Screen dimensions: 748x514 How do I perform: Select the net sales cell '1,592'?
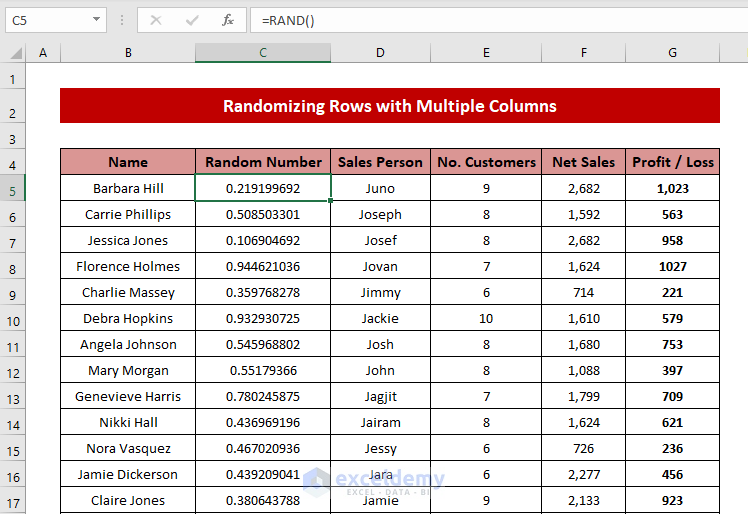[583, 214]
